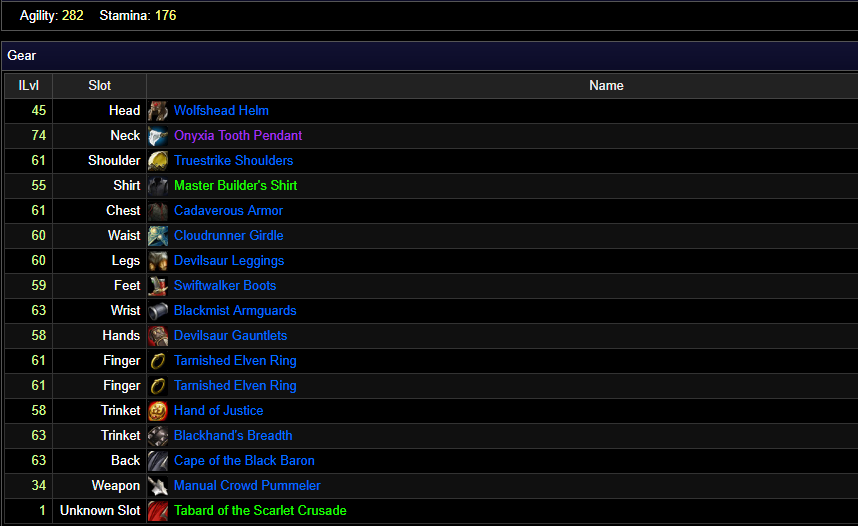Viewport: 858px width, 526px height.
Task: Open the Cloudrunner Girdle link
Action: click(x=229, y=236)
